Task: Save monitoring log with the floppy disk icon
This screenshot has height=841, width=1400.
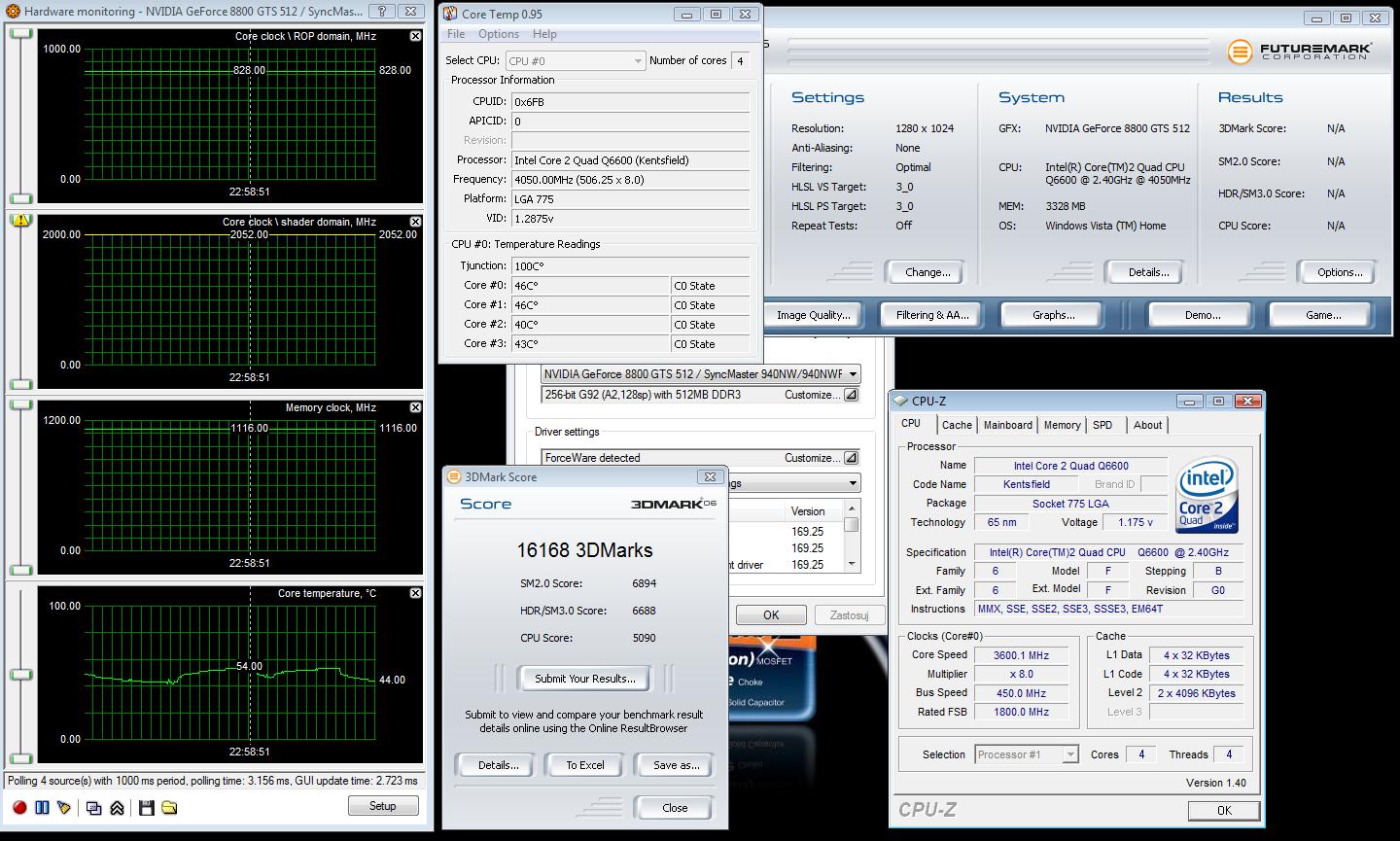Action: pos(147,807)
